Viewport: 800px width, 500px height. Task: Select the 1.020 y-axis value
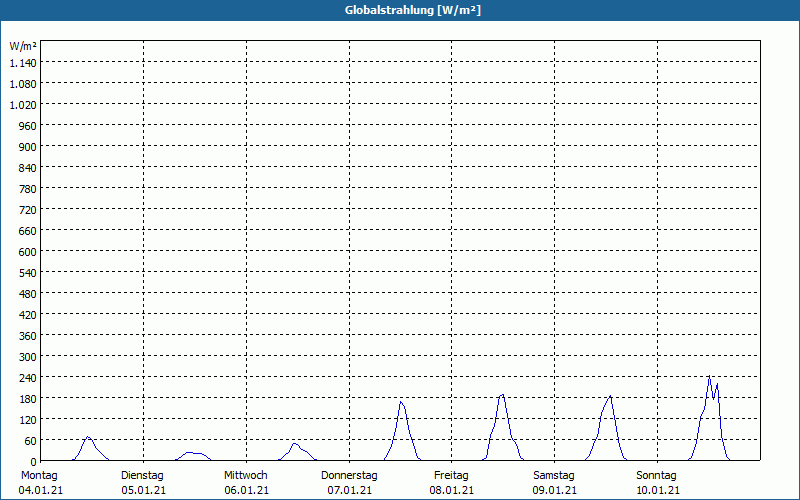[x=23, y=105]
